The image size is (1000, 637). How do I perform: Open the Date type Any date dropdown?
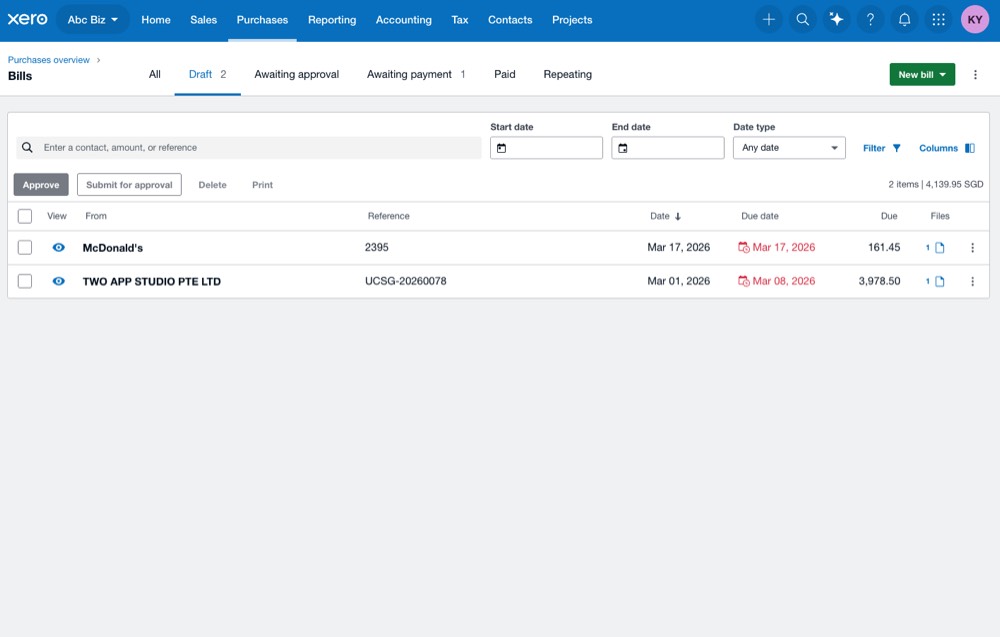[x=789, y=148]
